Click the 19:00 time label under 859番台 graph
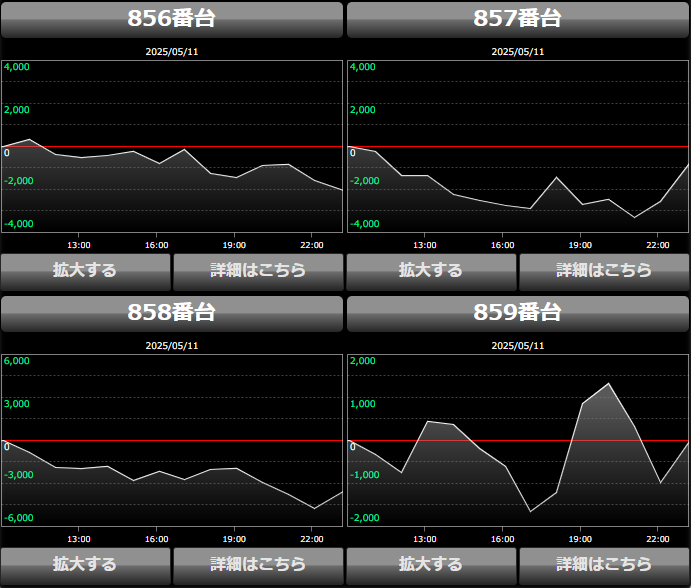 [580, 539]
